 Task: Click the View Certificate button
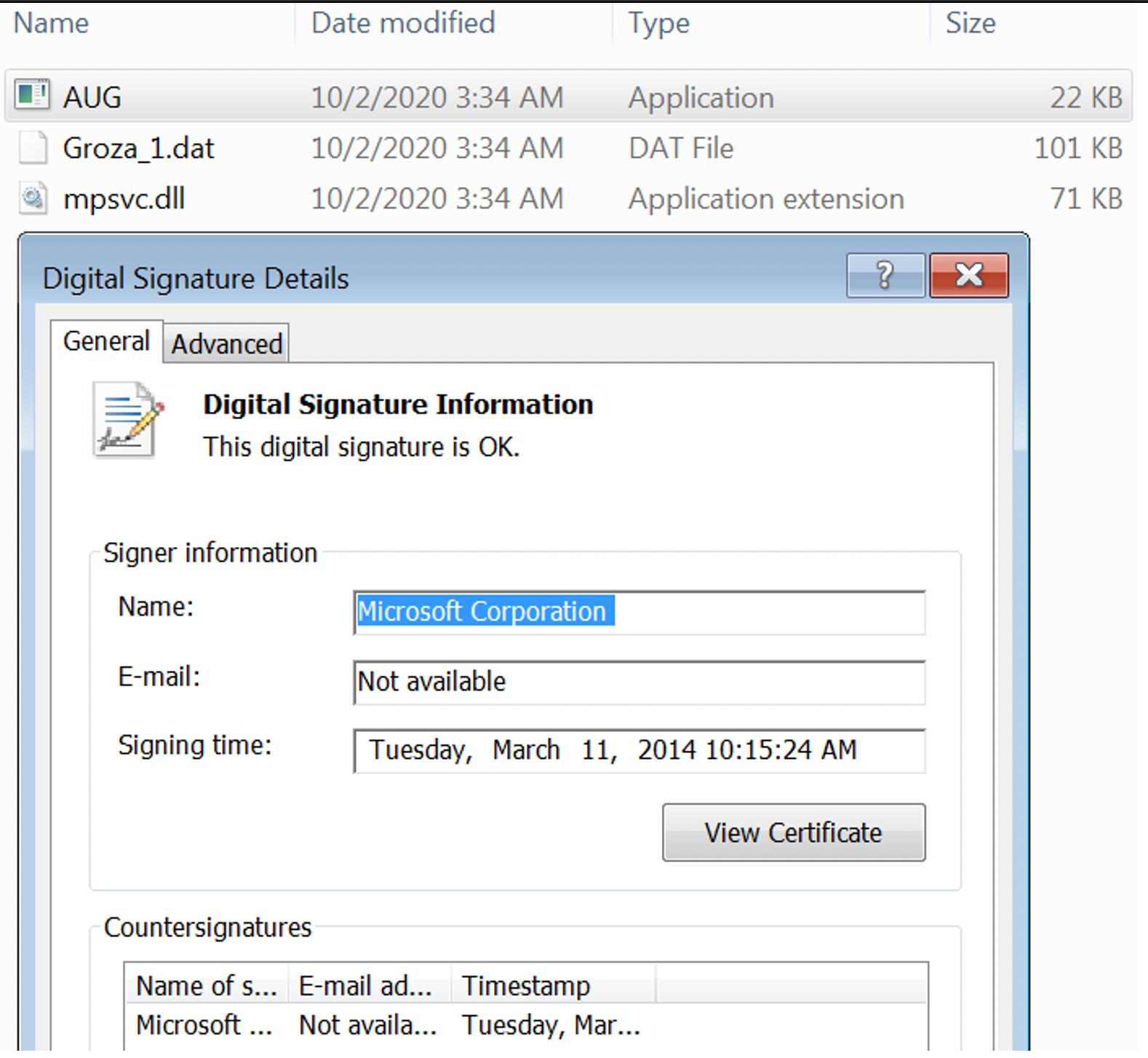pyautogui.click(x=794, y=832)
